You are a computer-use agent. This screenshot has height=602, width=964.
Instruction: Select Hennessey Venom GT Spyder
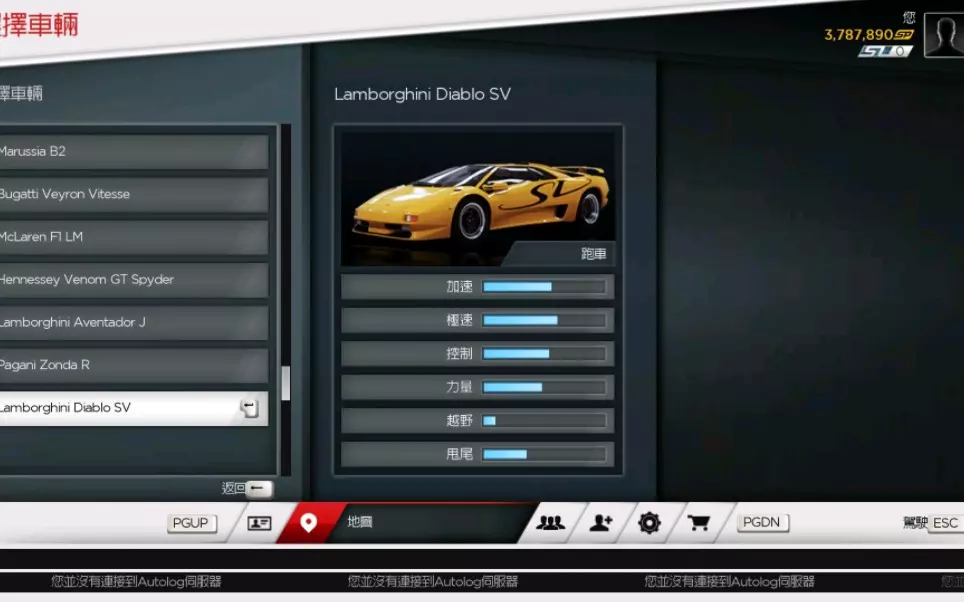click(x=133, y=280)
